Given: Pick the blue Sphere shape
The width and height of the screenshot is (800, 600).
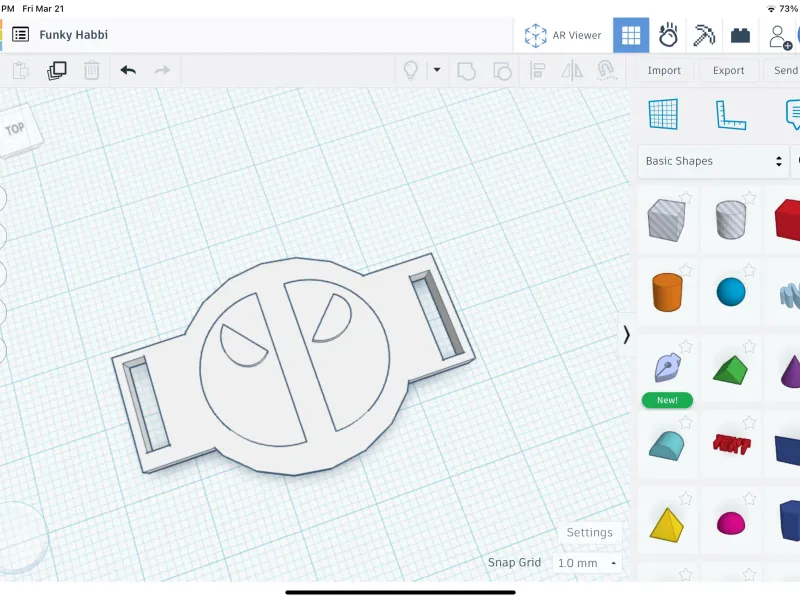Looking at the screenshot, I should [x=731, y=292].
